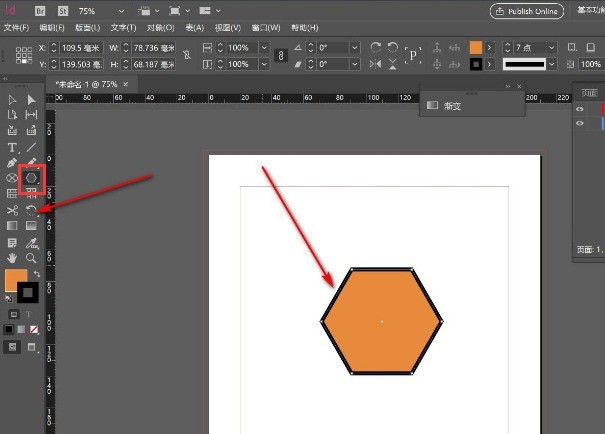This screenshot has height=434, width=605.
Task: Select the Line tool
Action: pyautogui.click(x=31, y=147)
